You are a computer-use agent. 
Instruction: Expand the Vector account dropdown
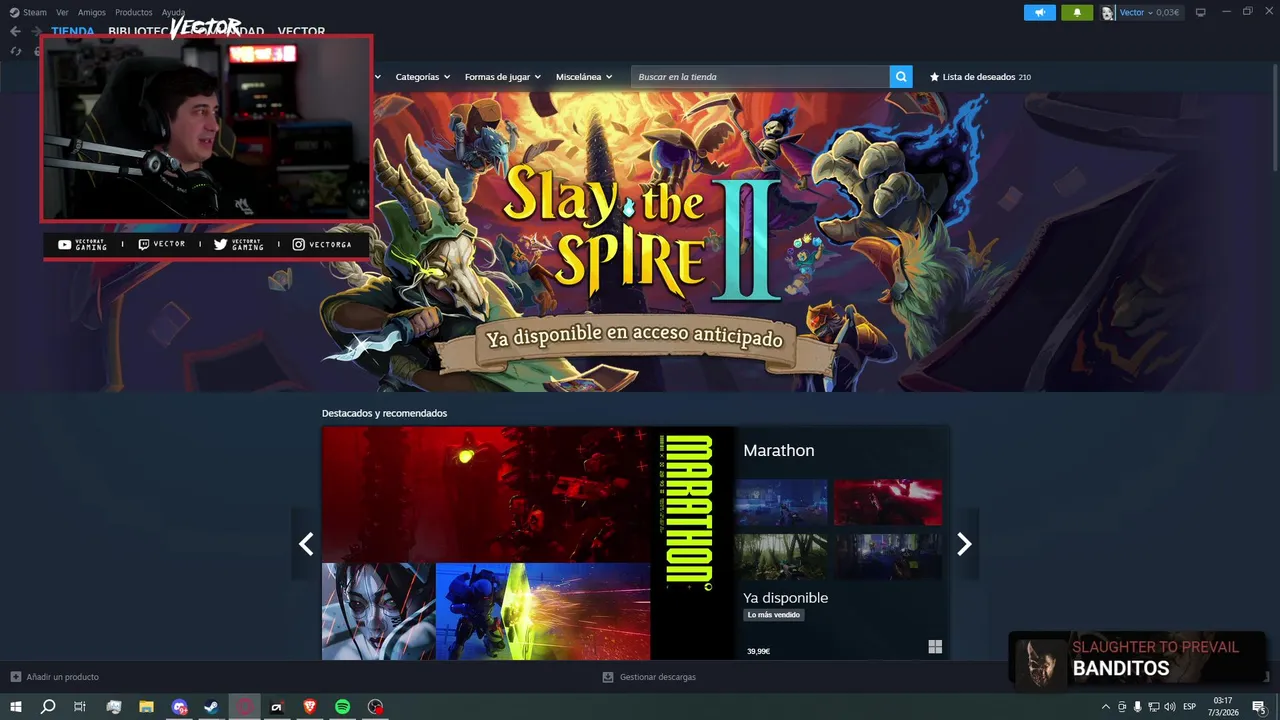point(1149,12)
